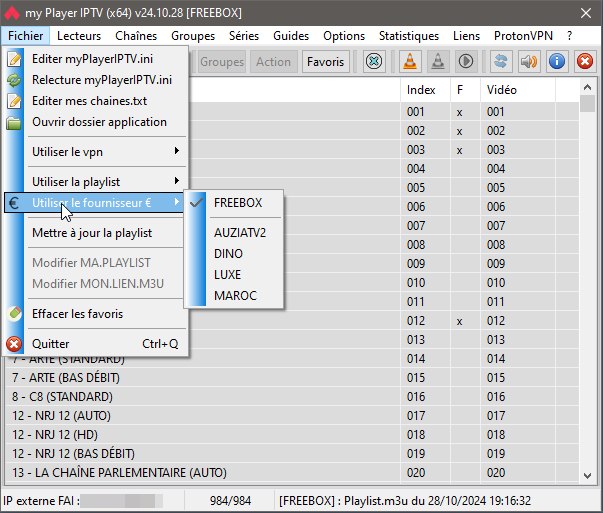
Task: Click the Groupes toolbar button
Action: point(222,62)
